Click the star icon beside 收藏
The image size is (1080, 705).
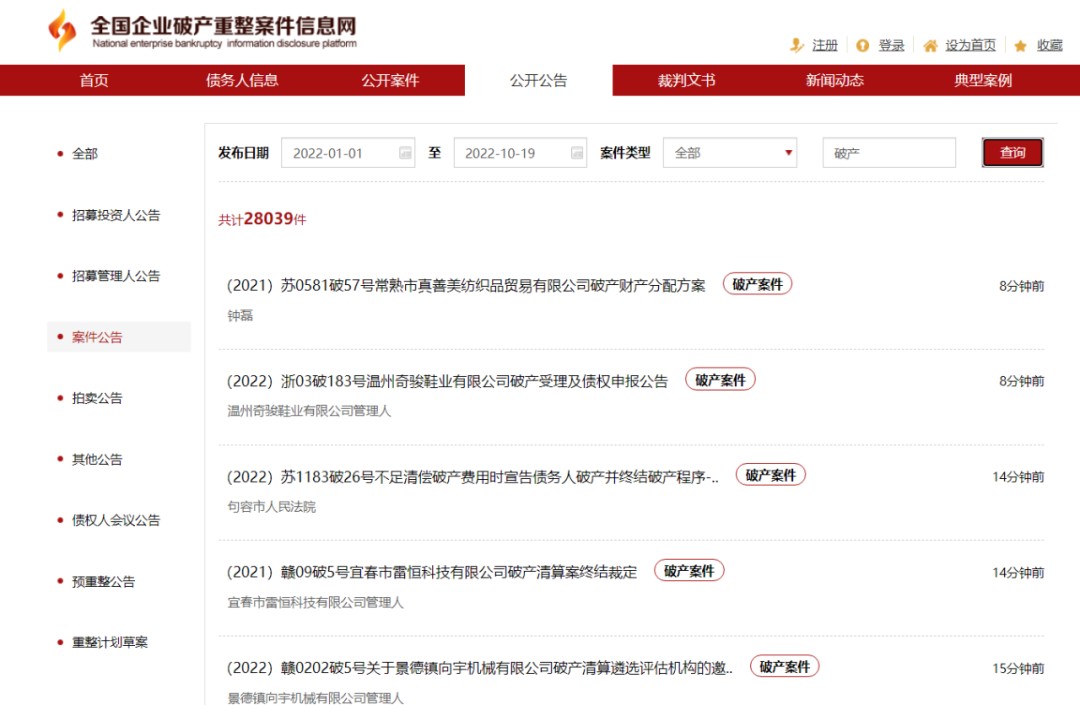(1021, 45)
